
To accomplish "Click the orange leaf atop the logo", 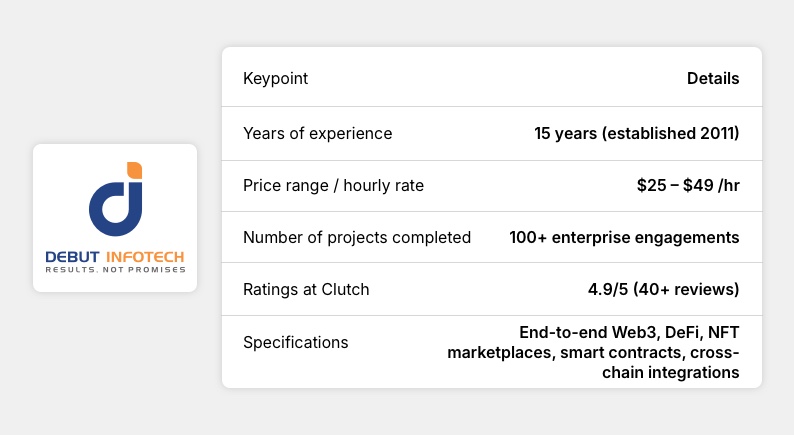I will click(133, 170).
